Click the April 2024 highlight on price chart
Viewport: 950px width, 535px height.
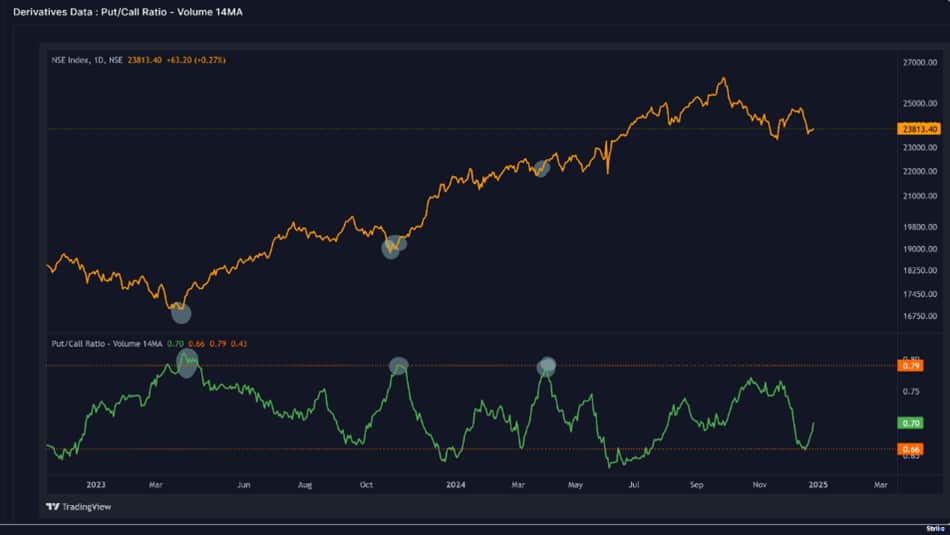pos(542,168)
